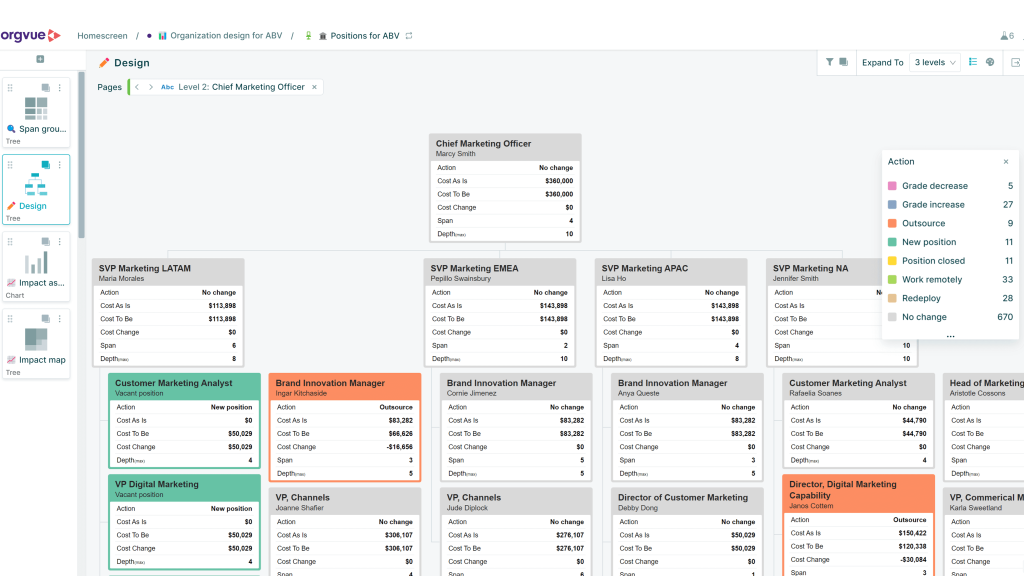Viewport: 1024px width, 576px height.
Task: Open Organization design for ABV breadcrumb
Action: 226,36
